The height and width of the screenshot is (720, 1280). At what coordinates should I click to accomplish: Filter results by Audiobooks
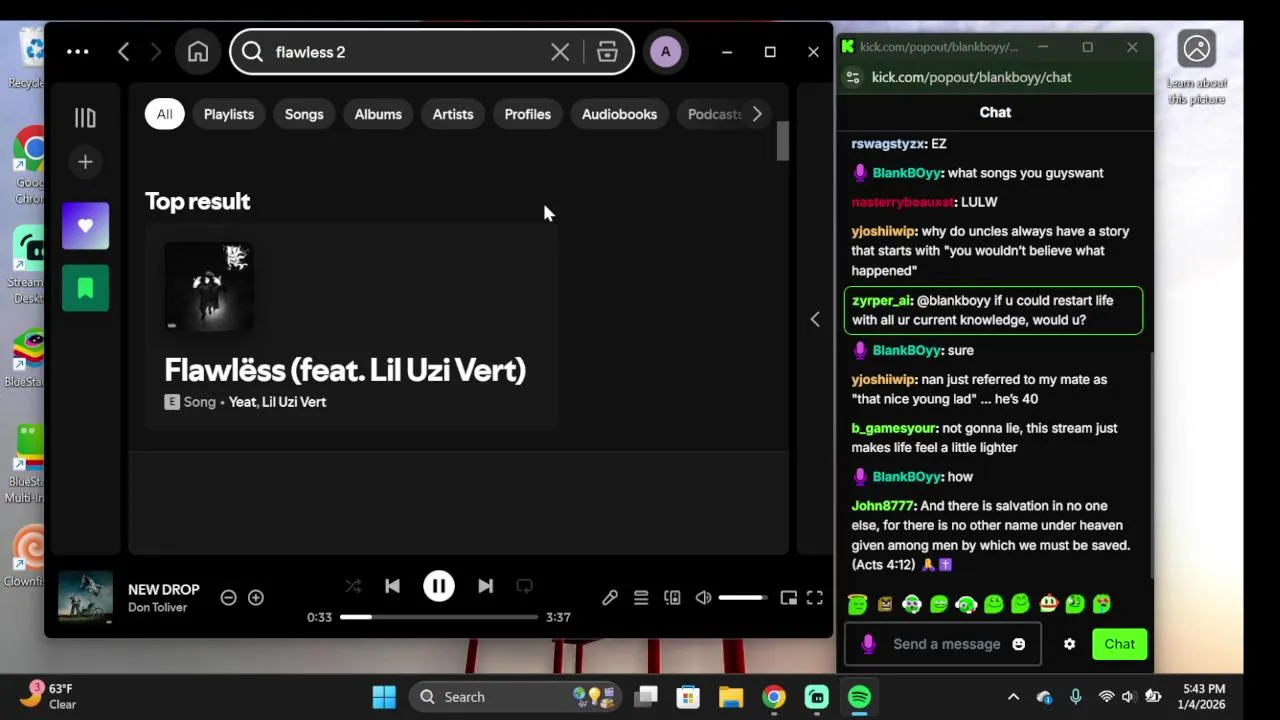coord(619,114)
